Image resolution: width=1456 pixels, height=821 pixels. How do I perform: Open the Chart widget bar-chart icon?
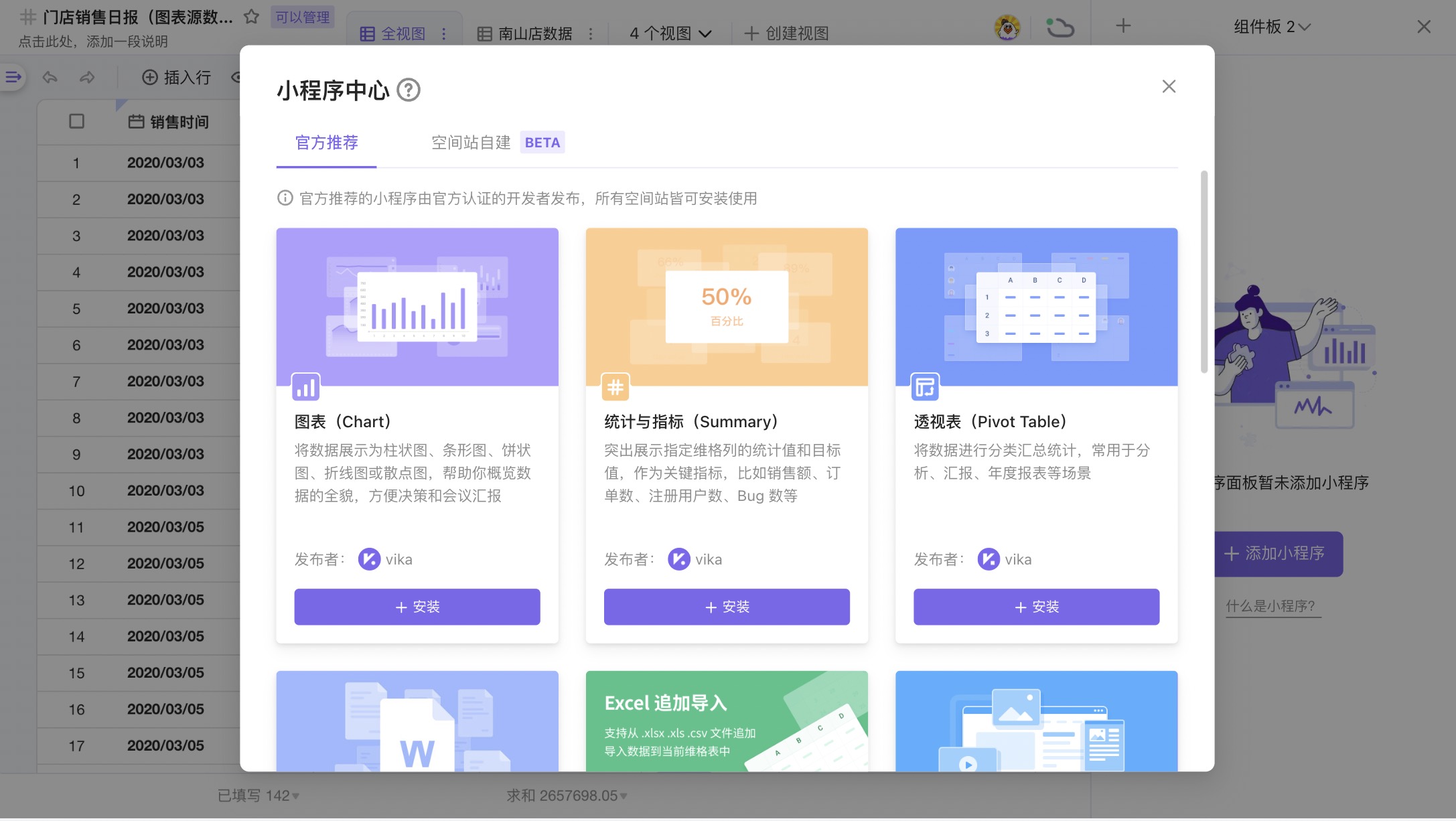tap(305, 387)
